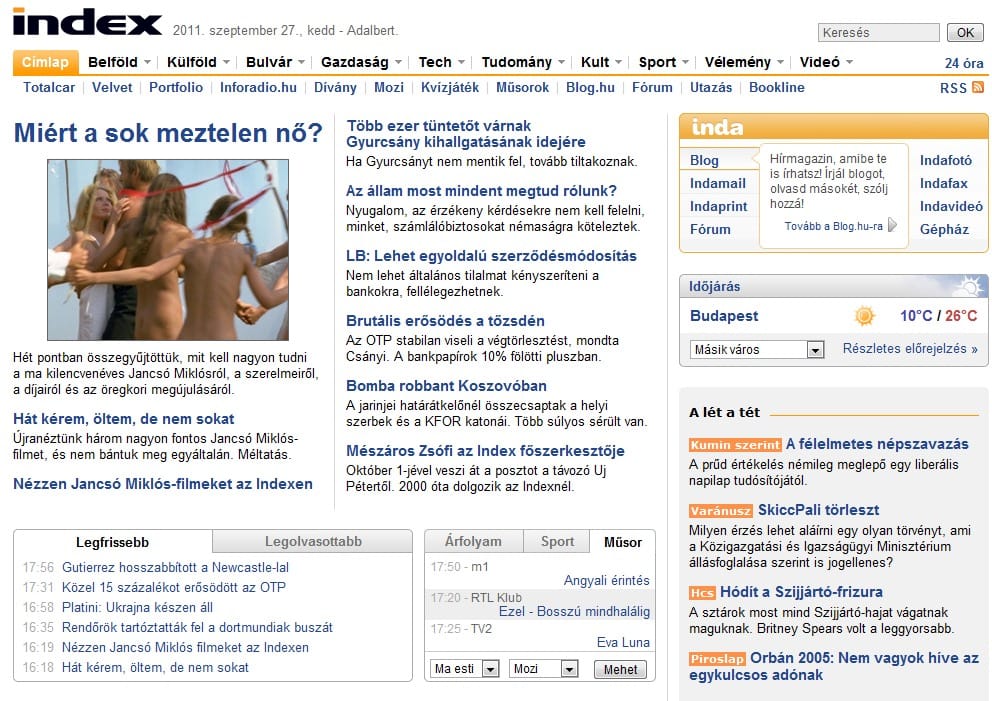Open Részletes előrejelzés weather link

(x=910, y=349)
